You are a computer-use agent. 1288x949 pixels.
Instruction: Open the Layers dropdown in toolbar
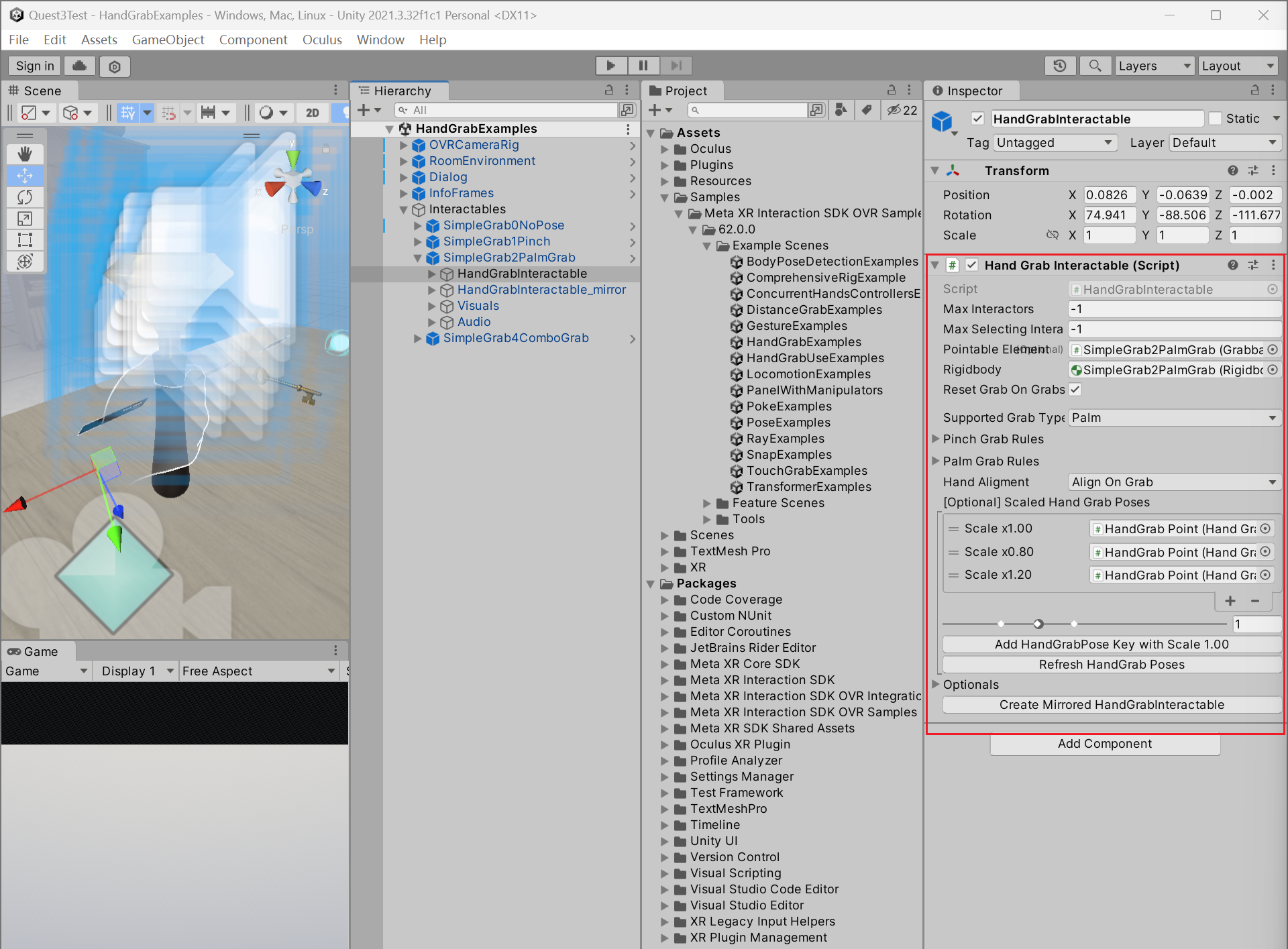point(1155,66)
